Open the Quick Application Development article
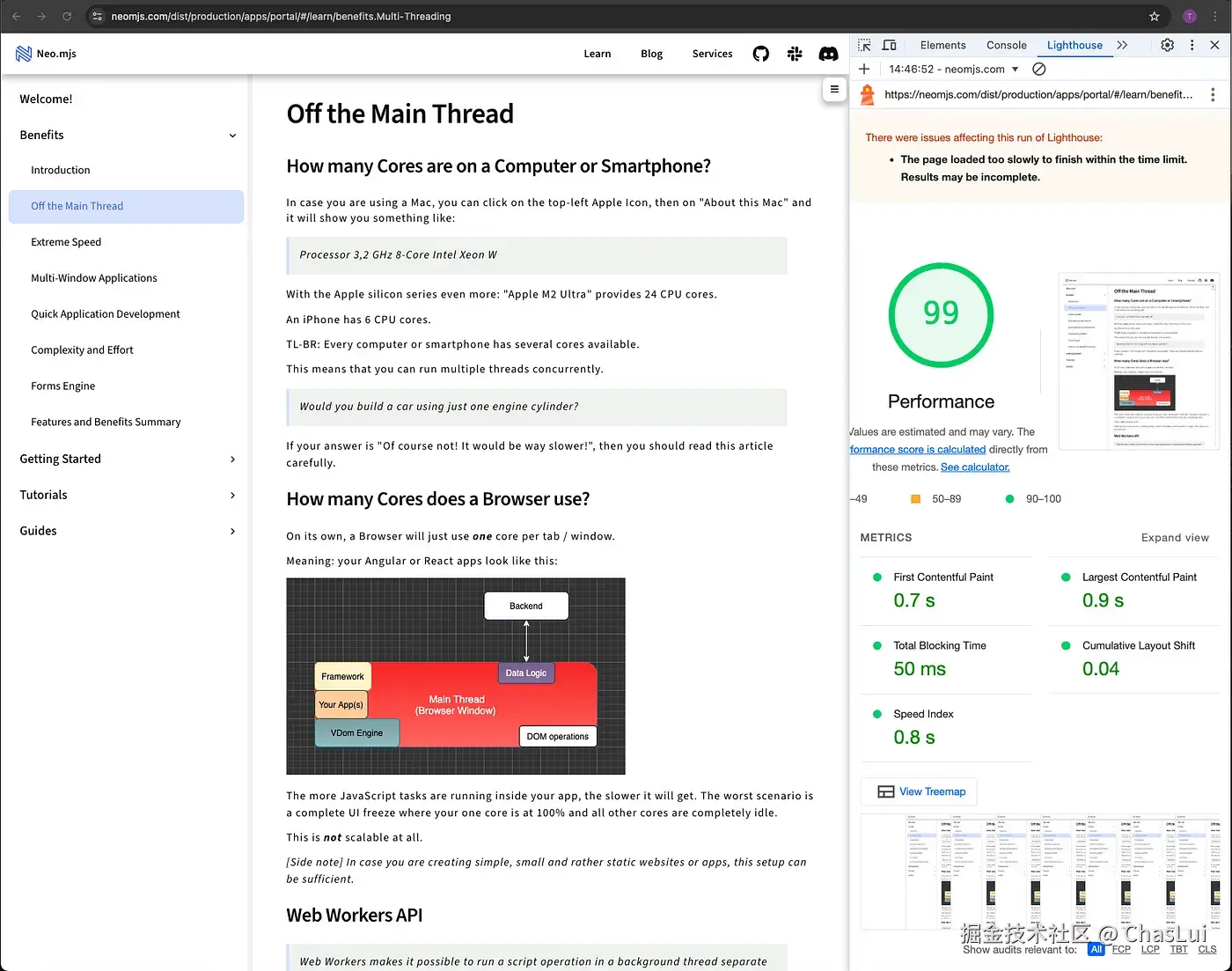 pyautogui.click(x=128, y=314)
